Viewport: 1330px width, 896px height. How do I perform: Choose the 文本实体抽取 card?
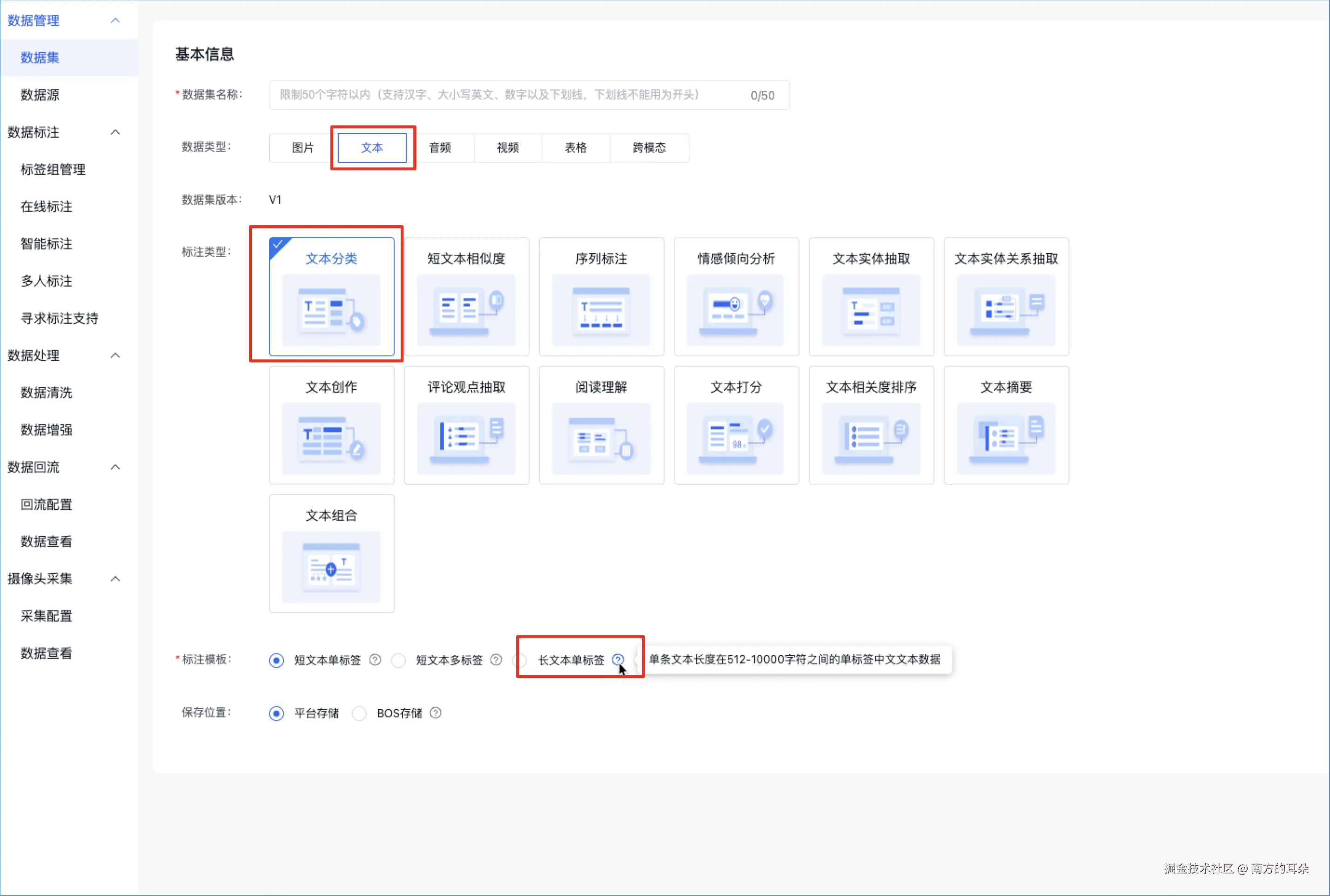tap(871, 296)
